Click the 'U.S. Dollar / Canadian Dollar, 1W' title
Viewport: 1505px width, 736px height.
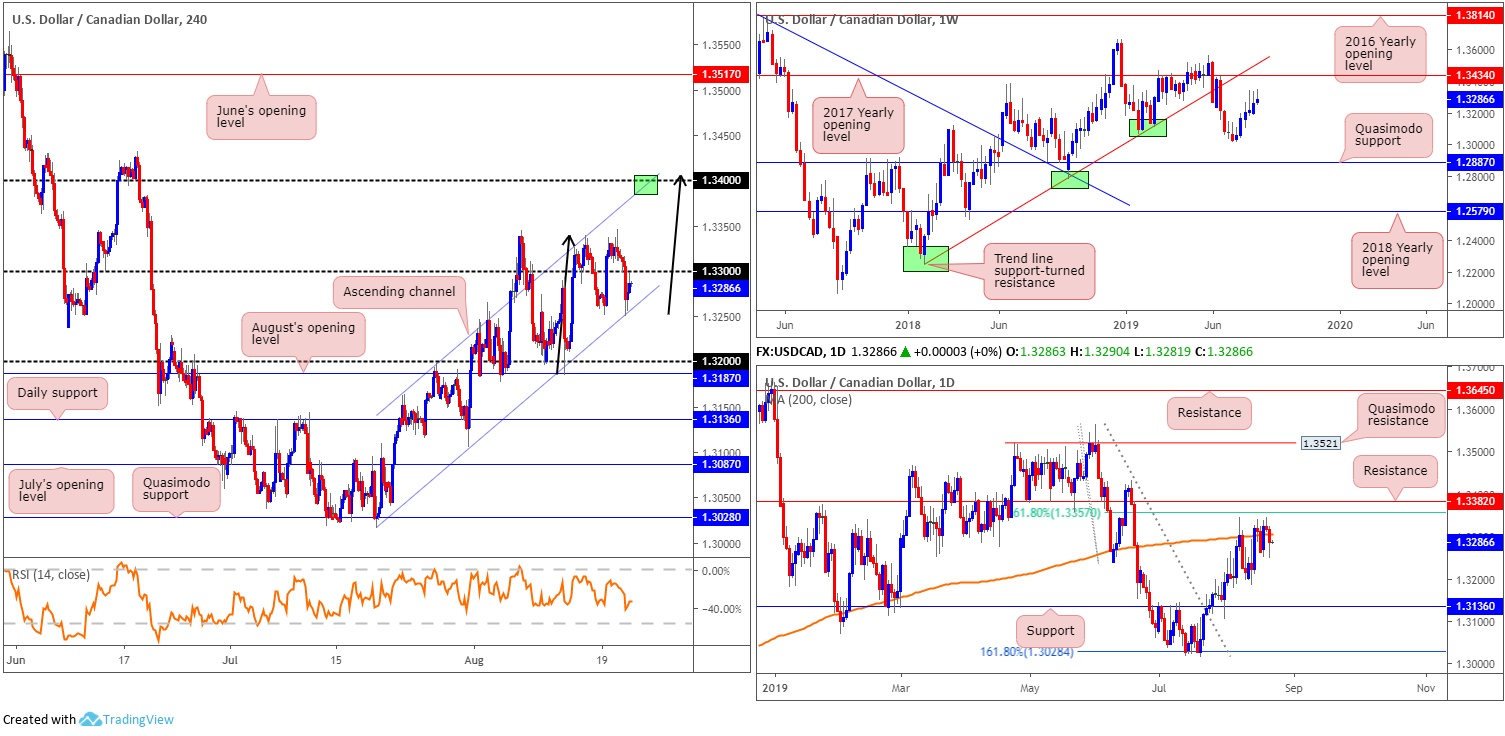click(860, 20)
